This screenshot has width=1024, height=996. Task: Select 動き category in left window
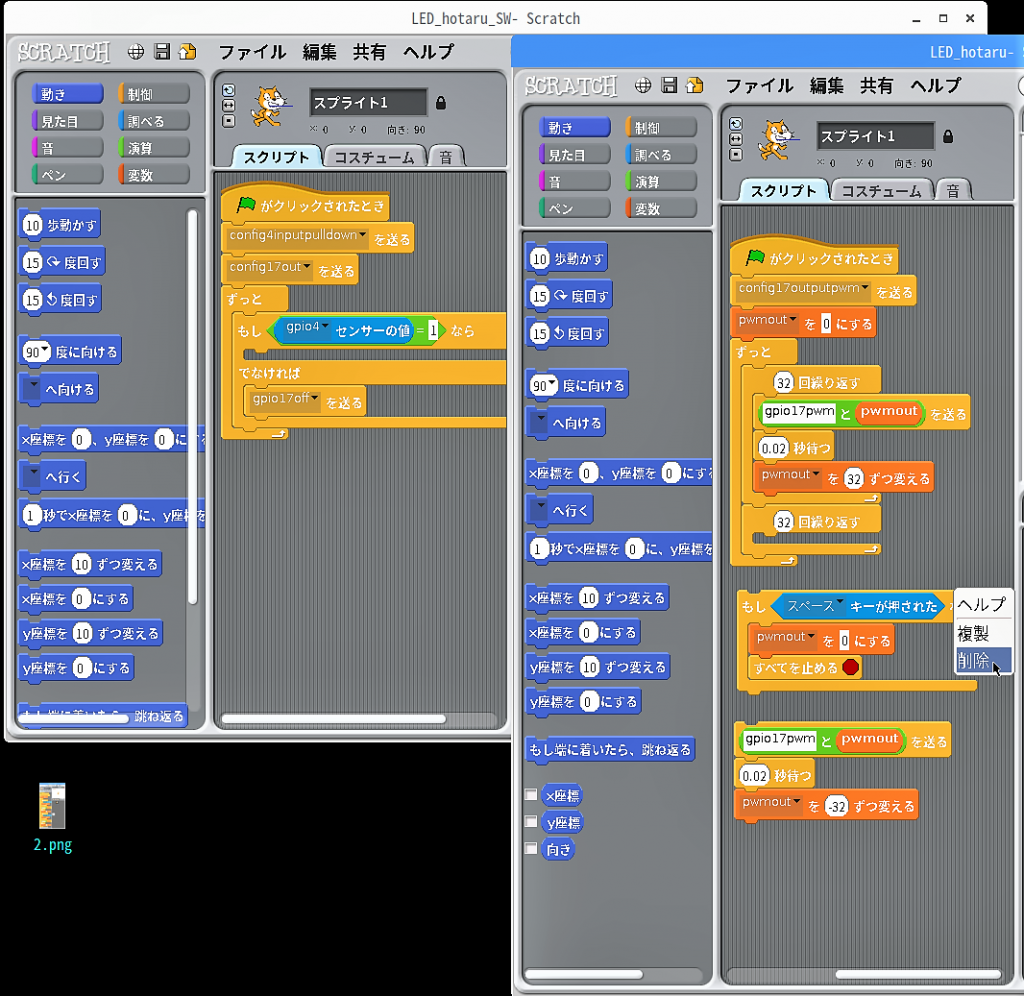(x=67, y=94)
